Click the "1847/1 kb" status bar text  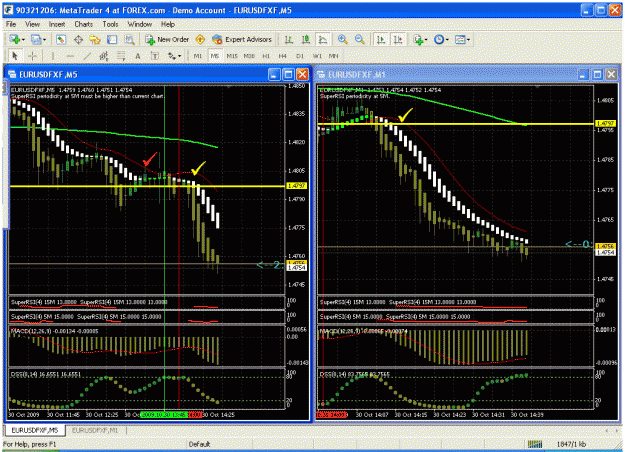572,444
